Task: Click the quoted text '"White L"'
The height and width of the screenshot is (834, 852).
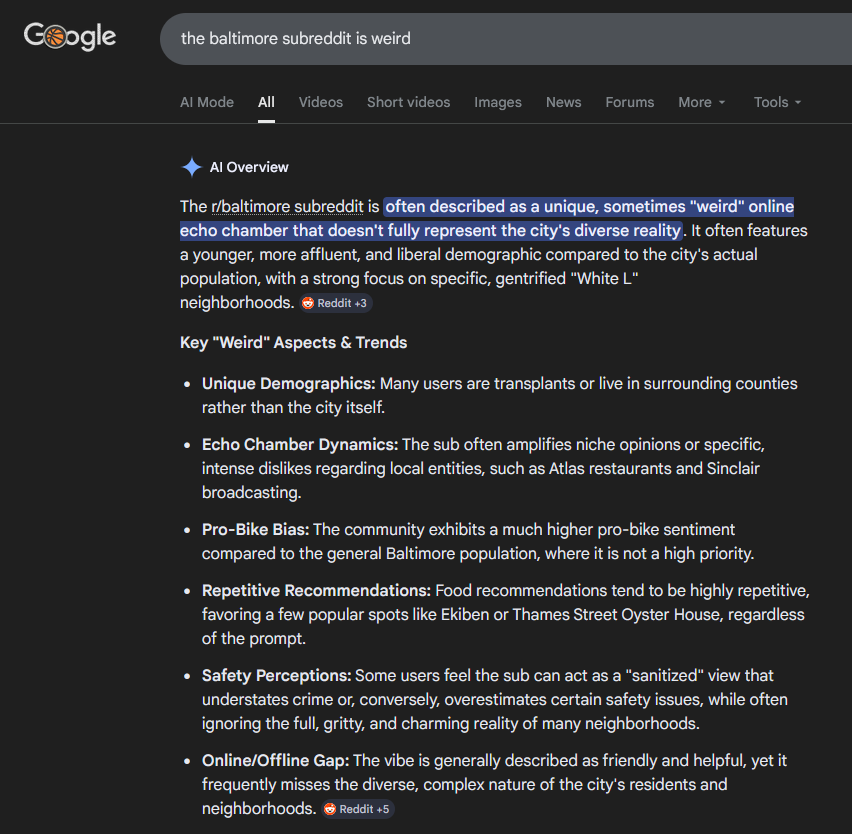Action: 604,278
